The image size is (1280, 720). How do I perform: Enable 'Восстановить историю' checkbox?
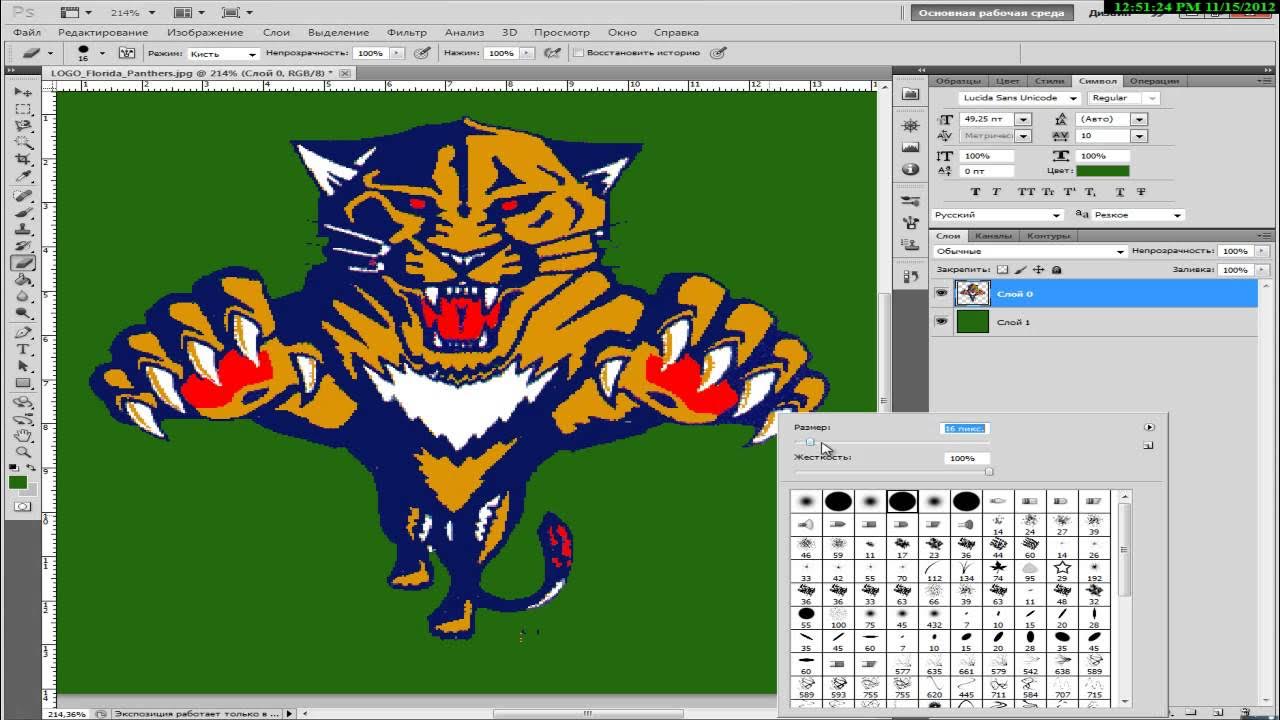(x=578, y=53)
